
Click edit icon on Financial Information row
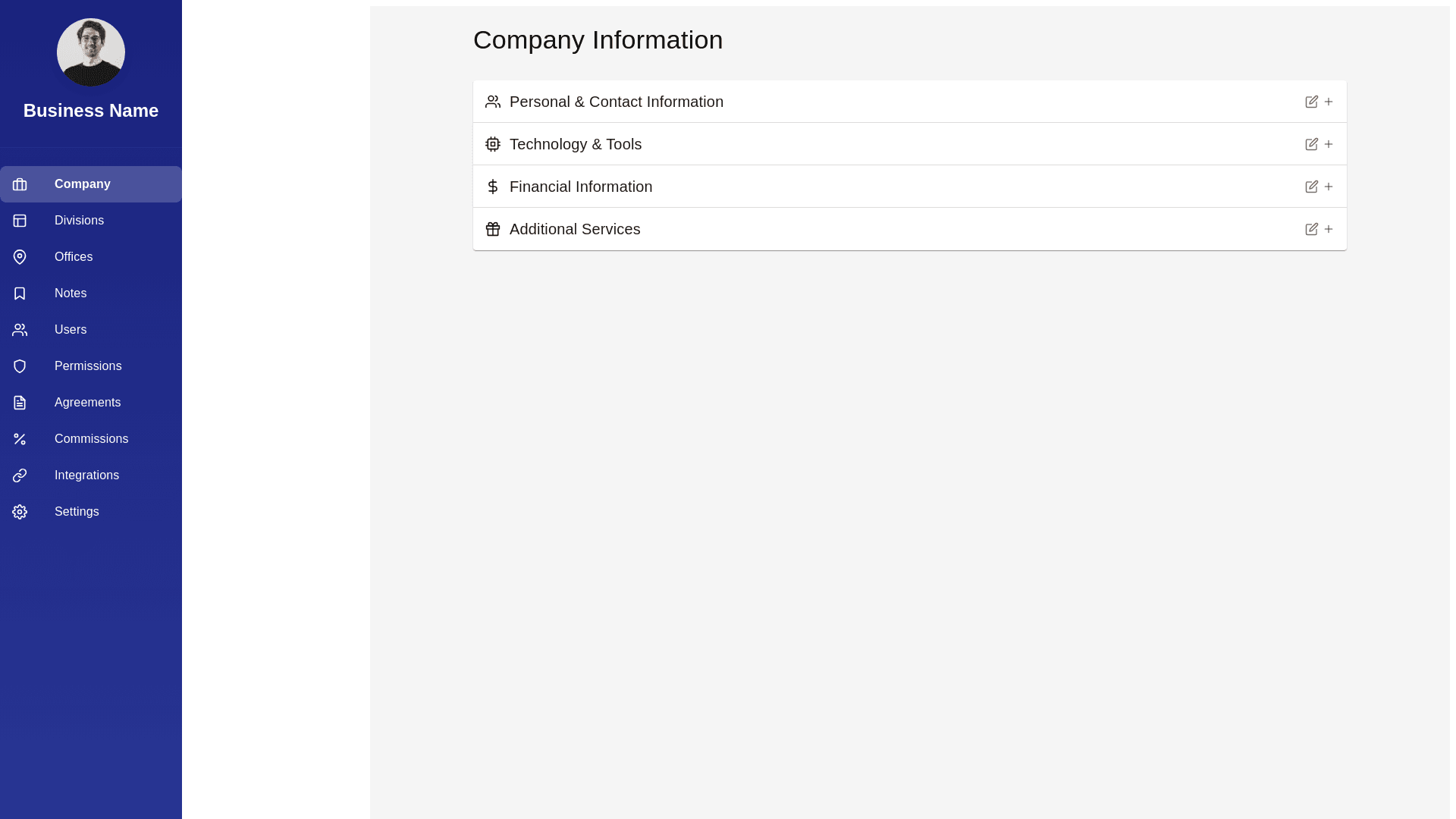(x=1311, y=187)
